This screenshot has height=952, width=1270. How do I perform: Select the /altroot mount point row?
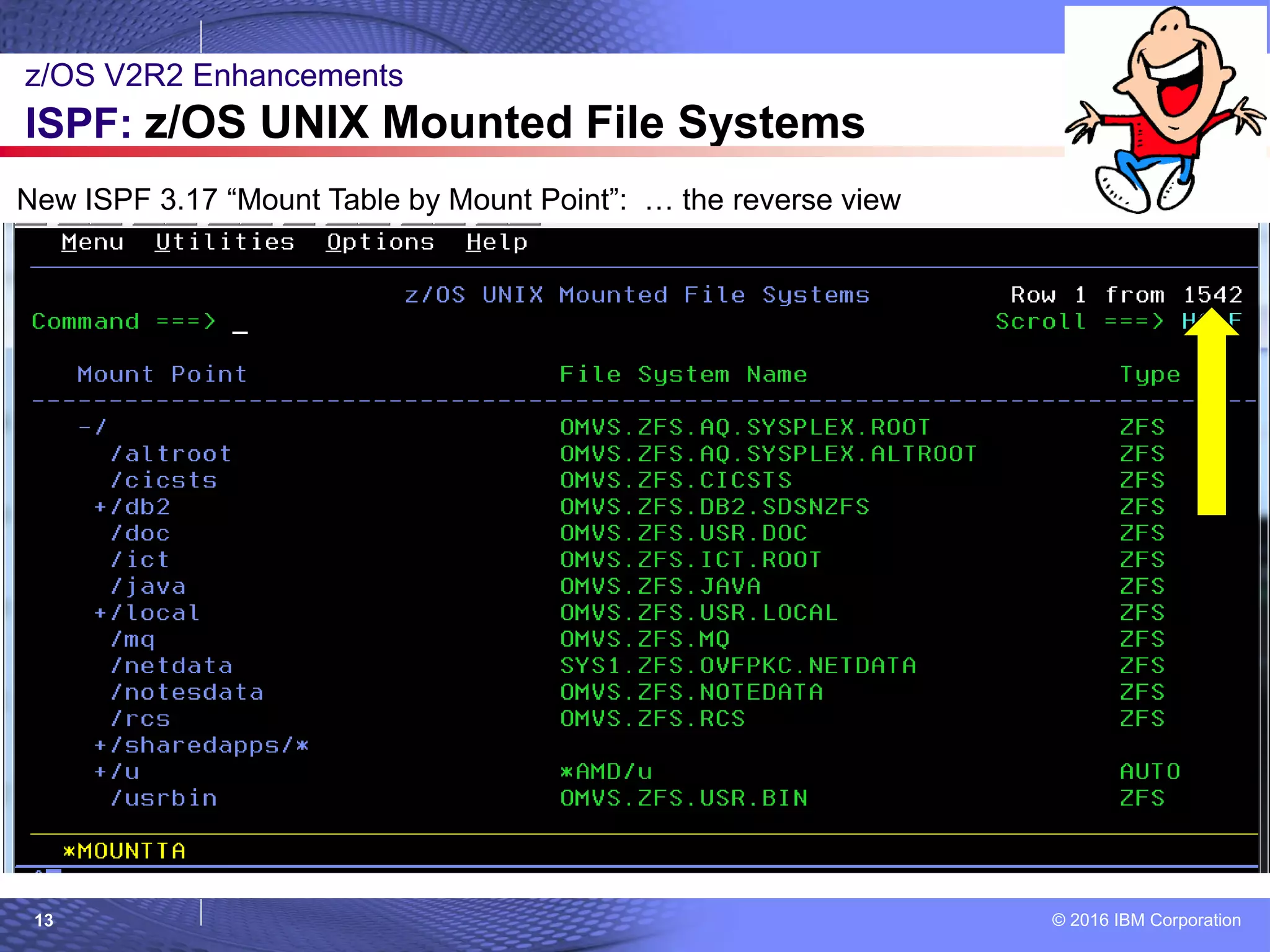pyautogui.click(x=171, y=454)
